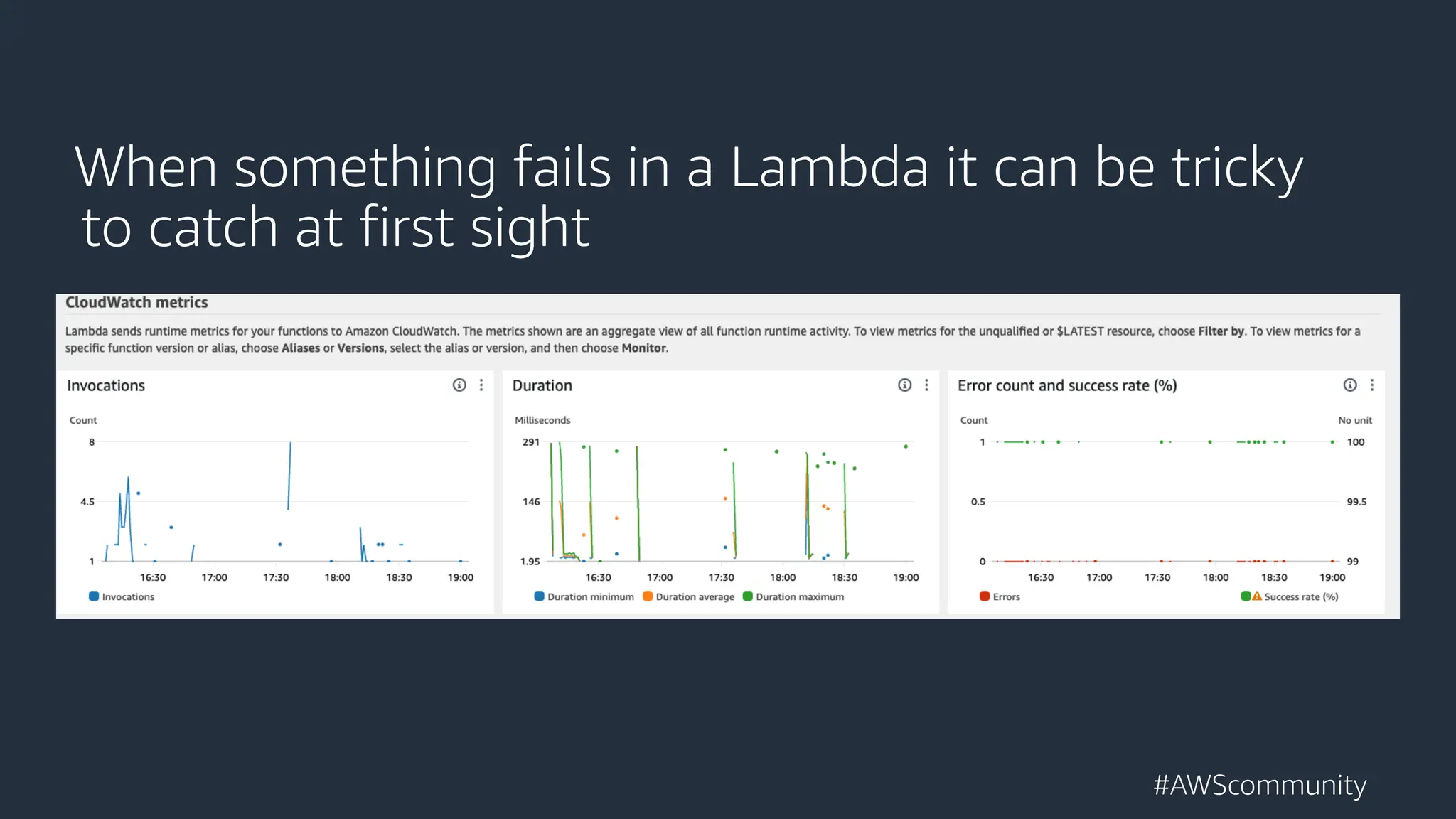Click the Duration panel title

[x=542, y=385]
